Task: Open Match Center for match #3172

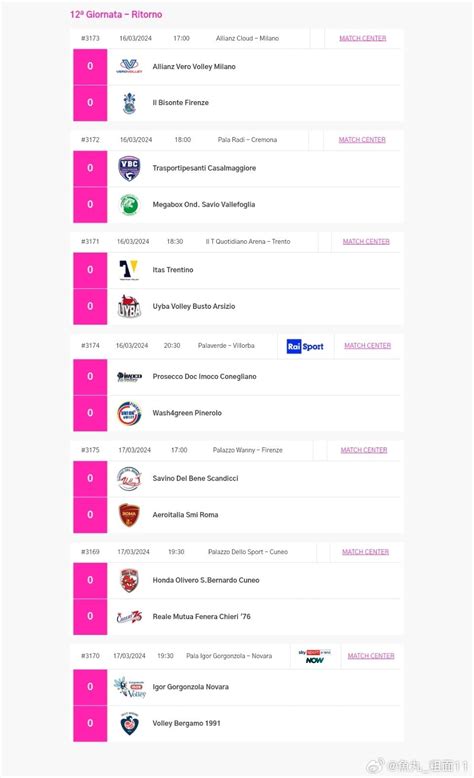Action: [362, 140]
